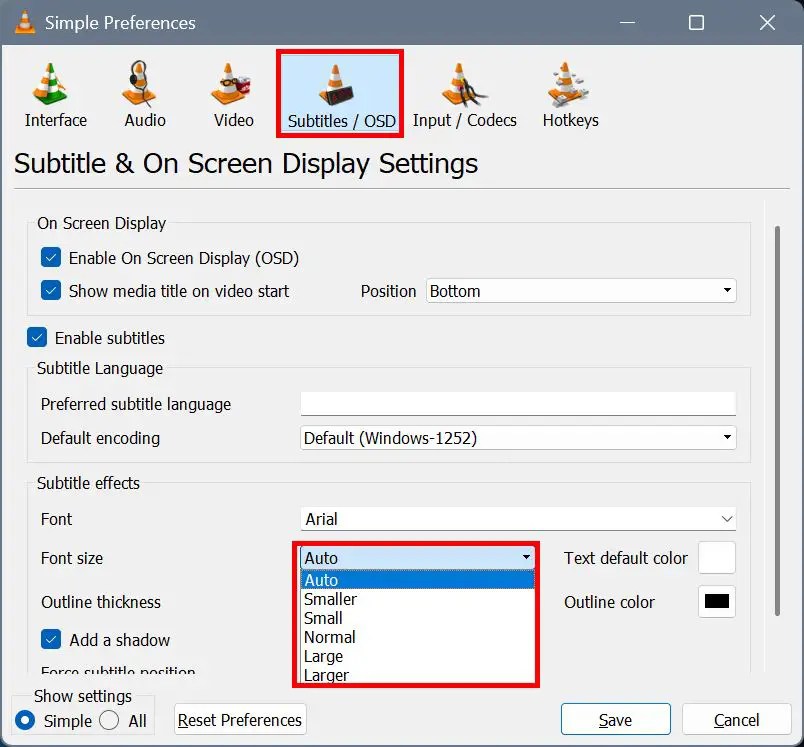Viewport: 804px width, 747px height.
Task: Open the Interface preferences cone icon
Action: [50, 85]
